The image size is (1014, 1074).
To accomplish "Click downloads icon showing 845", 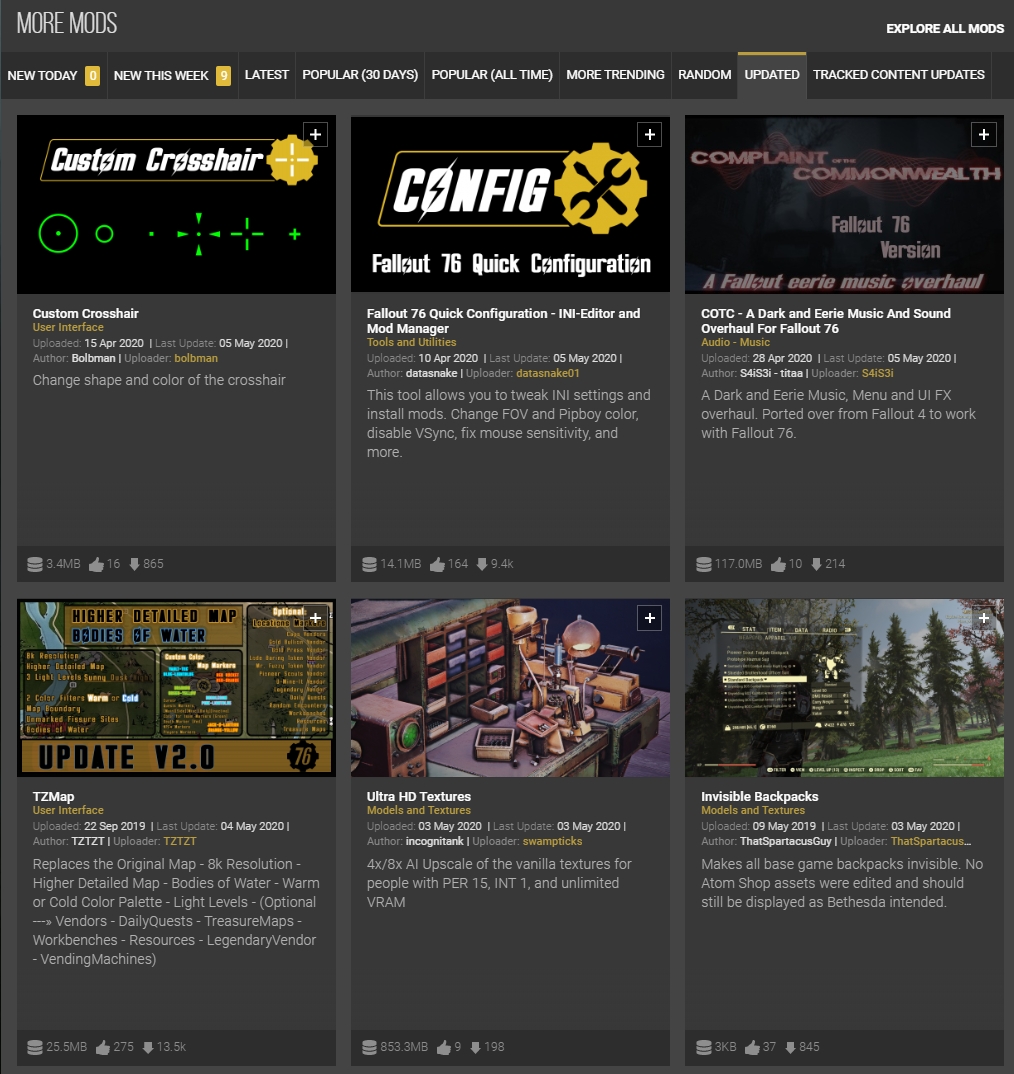I will (x=790, y=1047).
